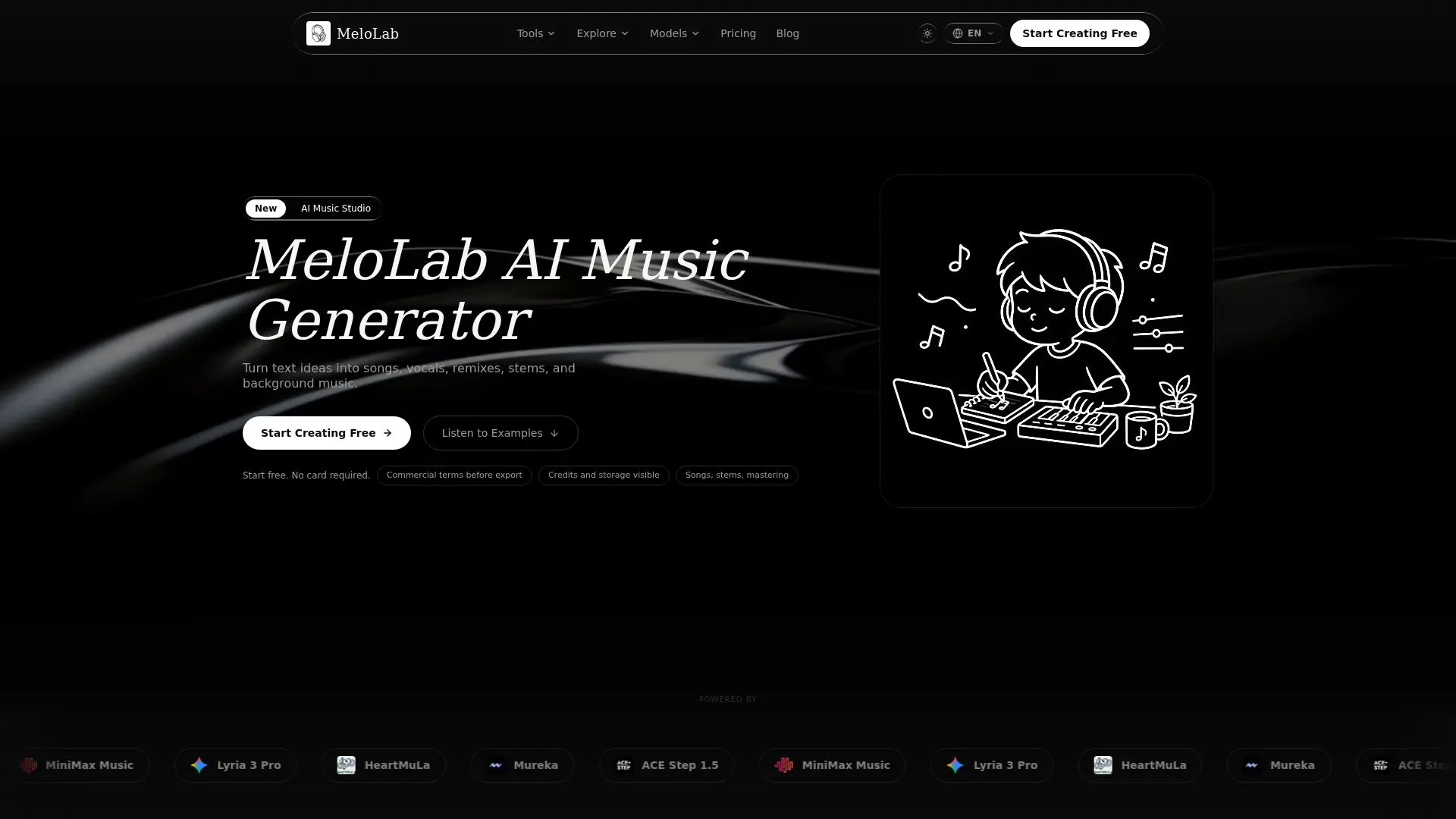Expand the Tools dropdown menu

point(536,33)
